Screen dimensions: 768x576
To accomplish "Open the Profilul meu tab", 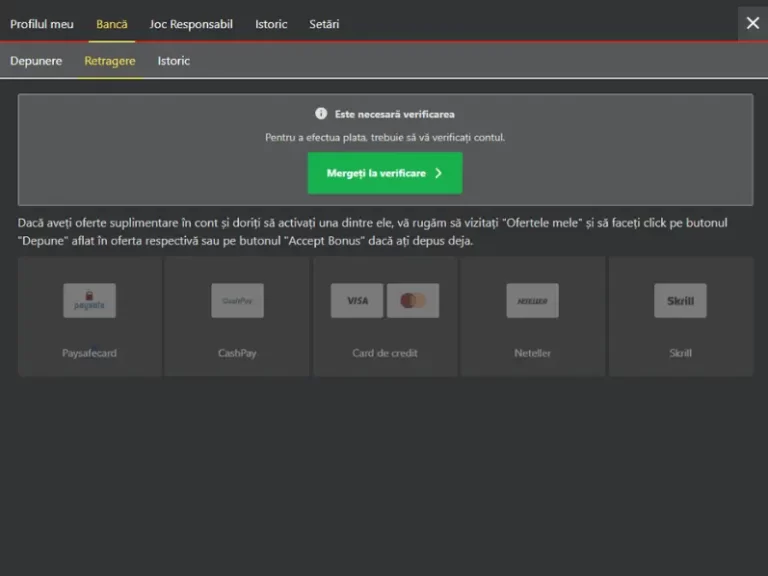I will point(42,24).
